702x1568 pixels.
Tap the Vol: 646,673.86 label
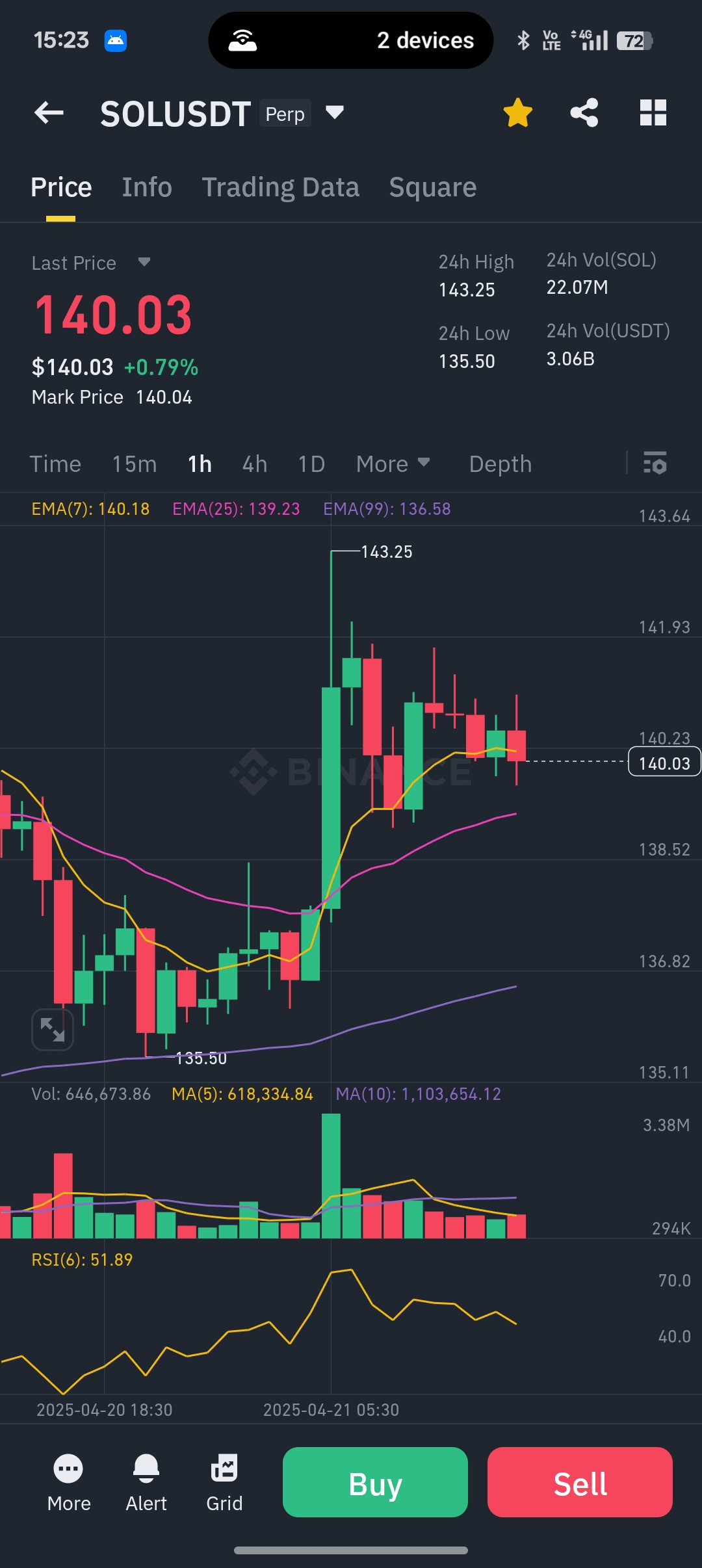91,1094
